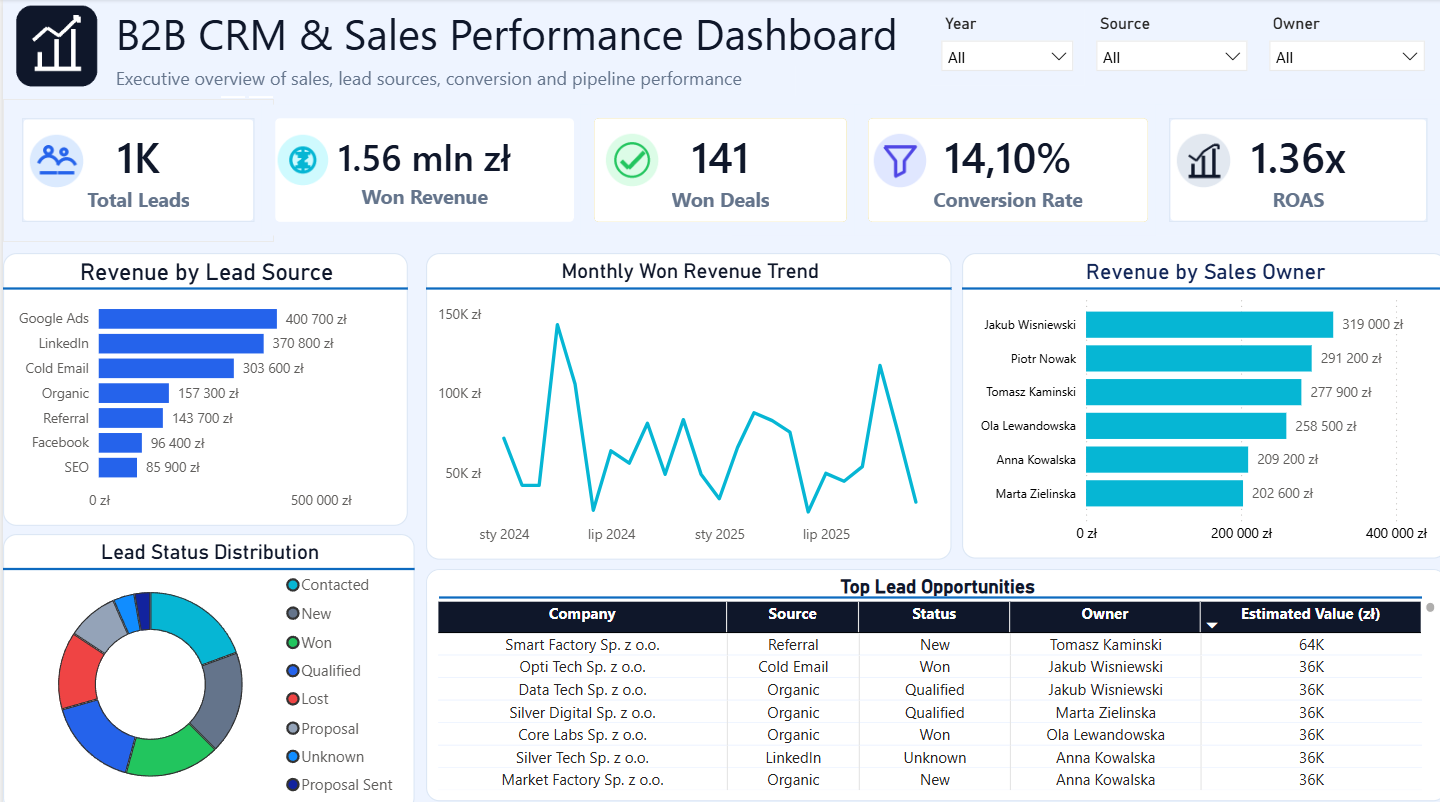Open the Year filter dropdown
Image resolution: width=1440 pixels, height=802 pixels.
[1008, 57]
